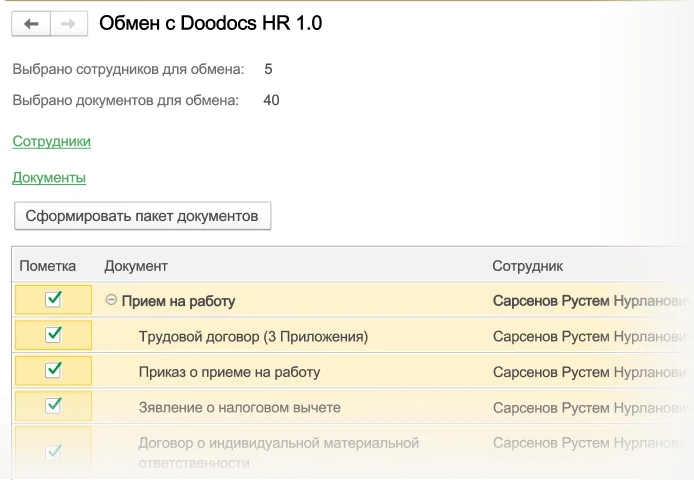Toggle checkbox for Договор о индивидуальной материальной ответственности

point(54,452)
